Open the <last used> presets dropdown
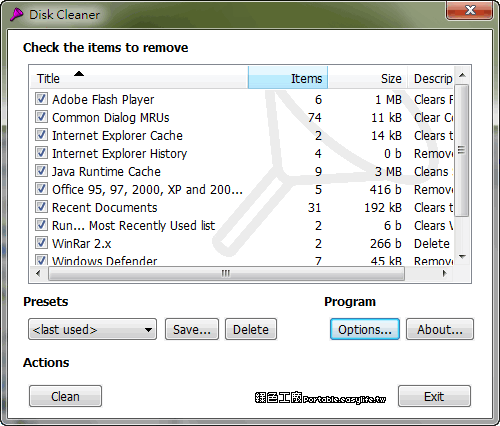Screen dimensions: 500x426 pyautogui.click(x=92, y=329)
